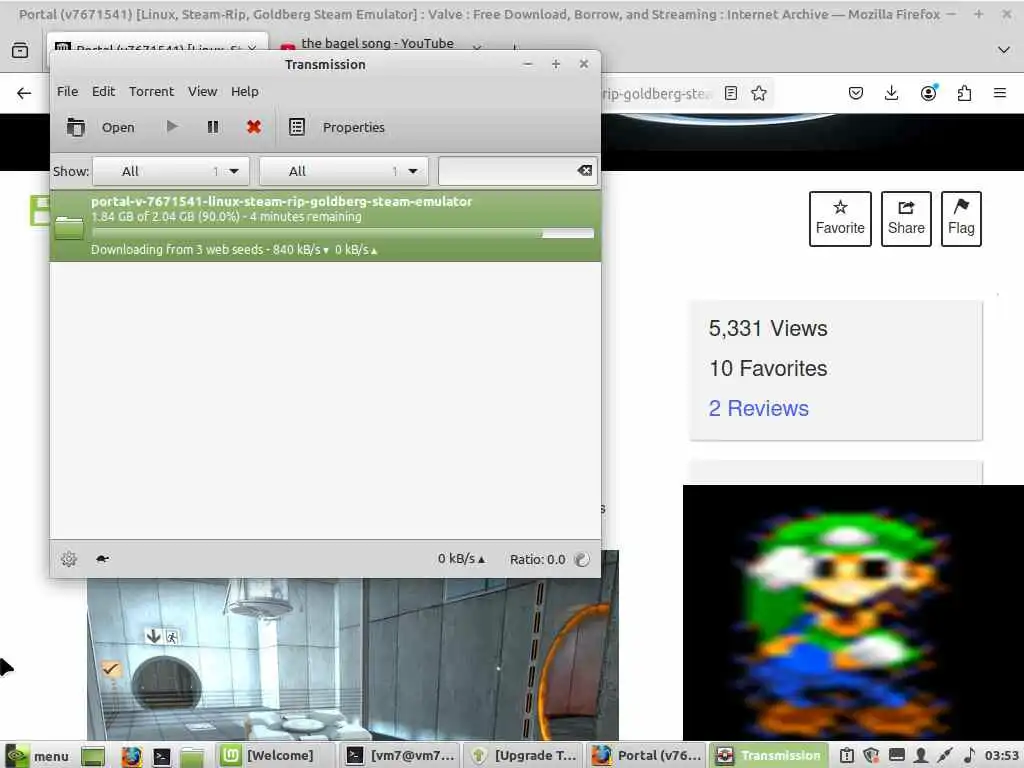Open a torrent with the Open icon
The width and height of the screenshot is (1024, 768).
(75, 127)
